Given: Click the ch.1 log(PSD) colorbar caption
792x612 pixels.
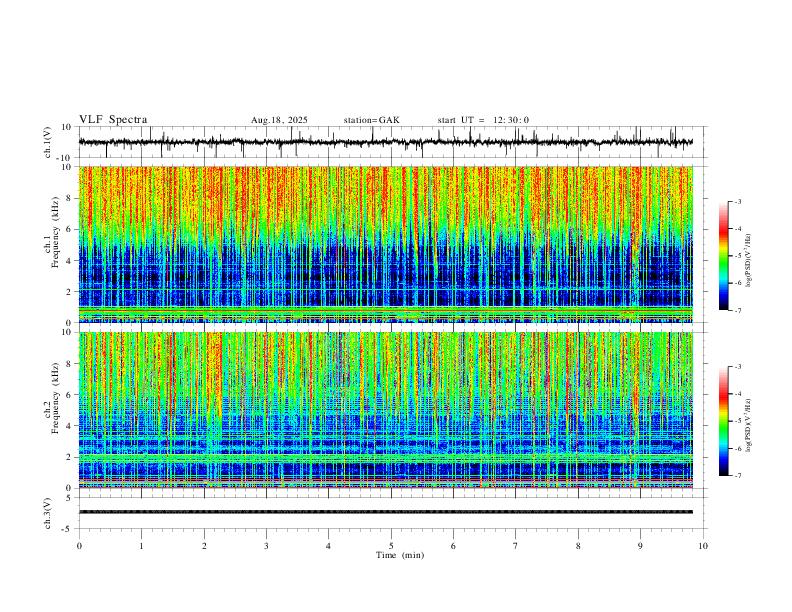Looking at the screenshot, I should 749,261.
